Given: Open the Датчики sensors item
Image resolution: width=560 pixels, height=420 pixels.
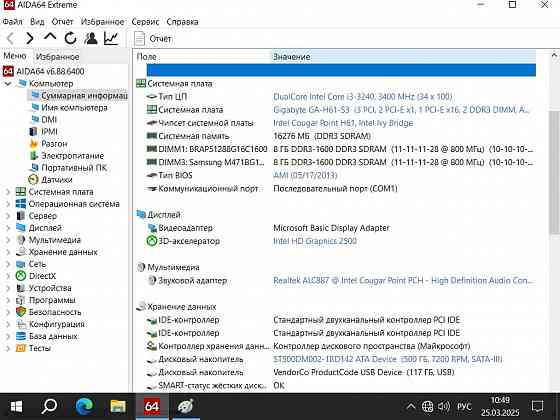Looking at the screenshot, I should coord(56,180).
